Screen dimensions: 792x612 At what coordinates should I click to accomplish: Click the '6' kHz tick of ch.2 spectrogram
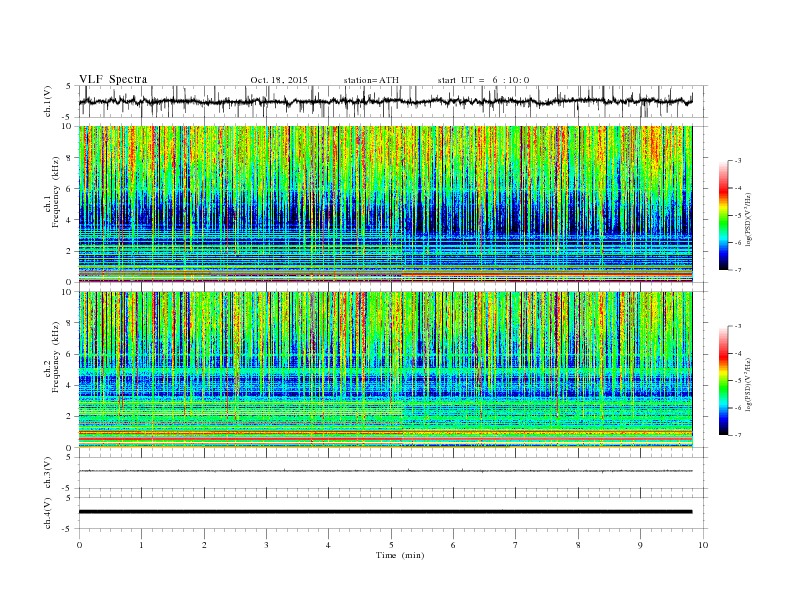[x=69, y=354]
